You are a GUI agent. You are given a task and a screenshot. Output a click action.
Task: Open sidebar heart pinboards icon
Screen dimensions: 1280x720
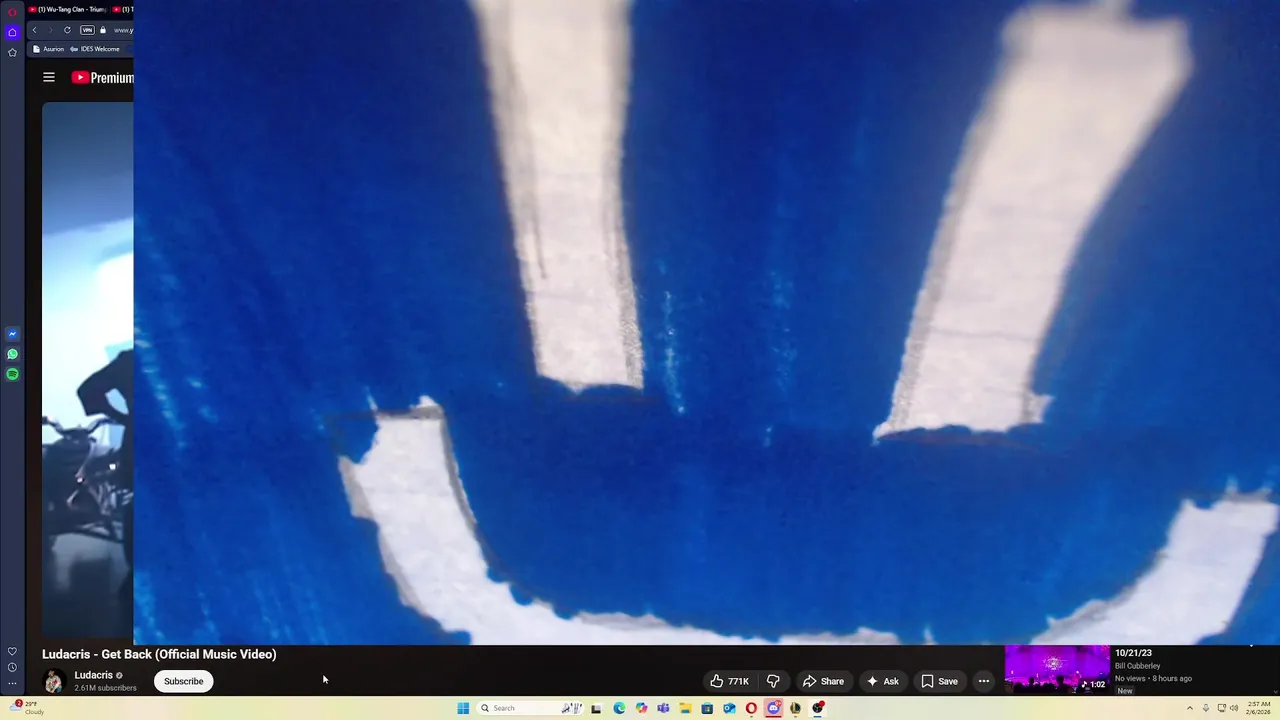[x=12, y=652]
